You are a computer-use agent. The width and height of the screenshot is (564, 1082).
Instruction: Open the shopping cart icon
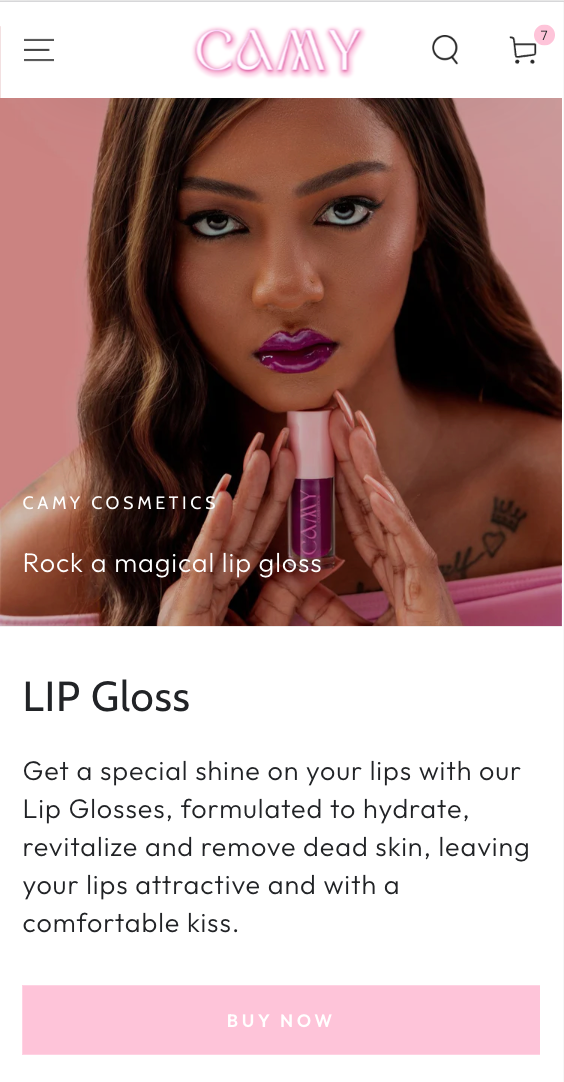point(523,50)
